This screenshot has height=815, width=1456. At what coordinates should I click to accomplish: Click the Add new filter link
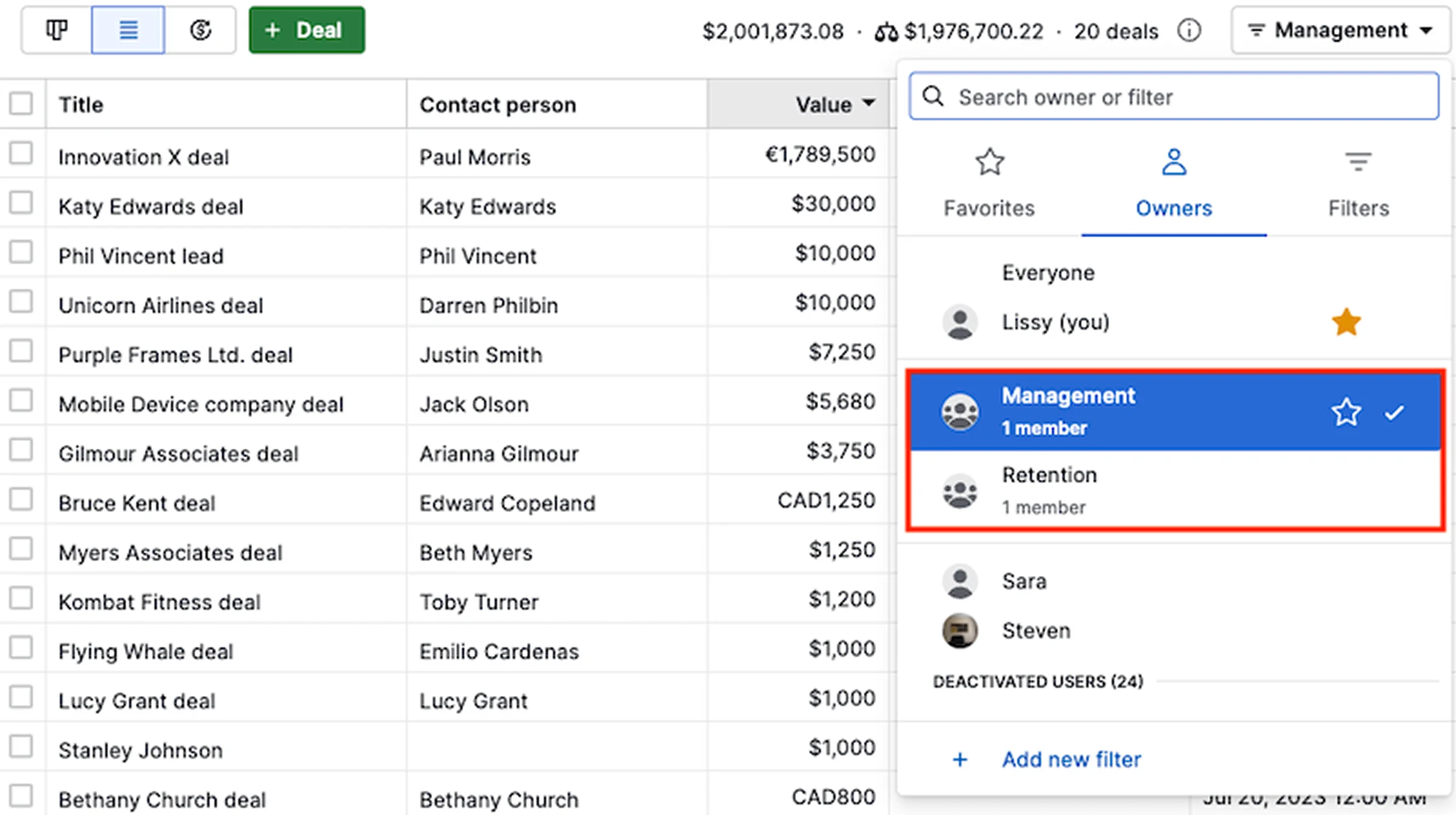1071,759
